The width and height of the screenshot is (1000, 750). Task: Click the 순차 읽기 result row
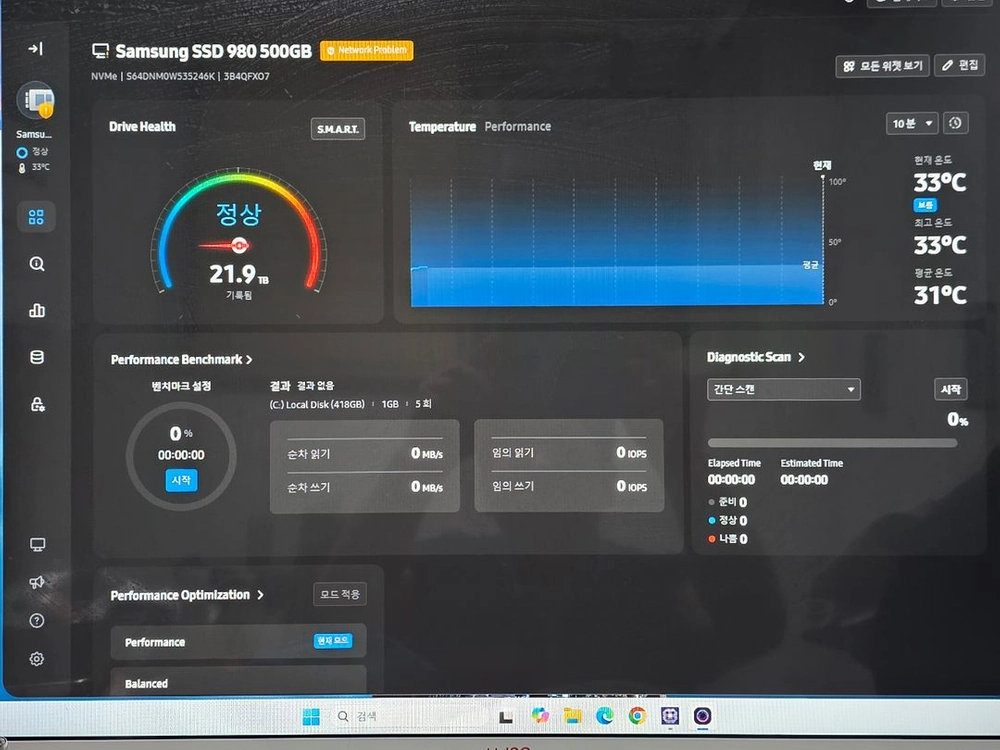(365, 454)
